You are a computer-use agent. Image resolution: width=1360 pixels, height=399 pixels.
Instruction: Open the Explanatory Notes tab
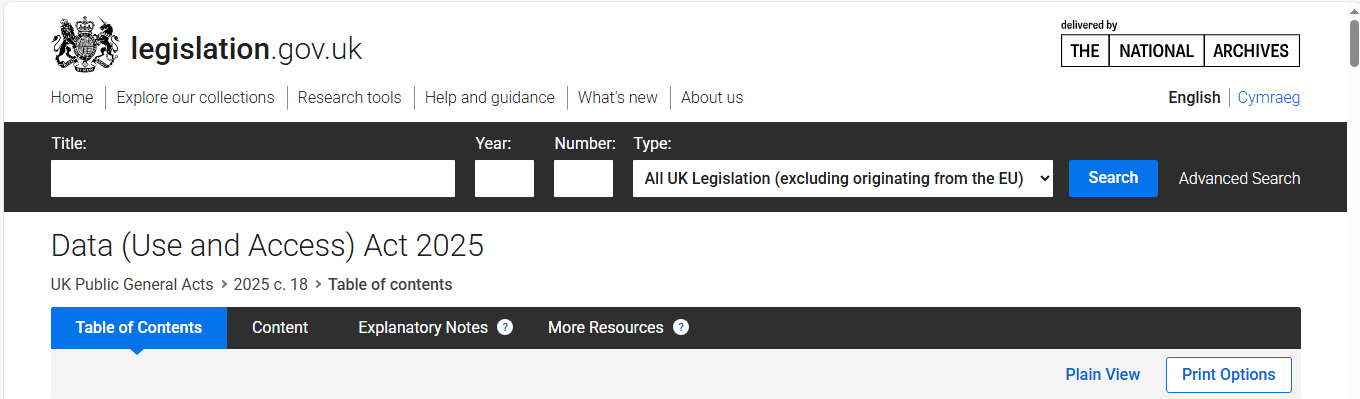pyautogui.click(x=423, y=327)
